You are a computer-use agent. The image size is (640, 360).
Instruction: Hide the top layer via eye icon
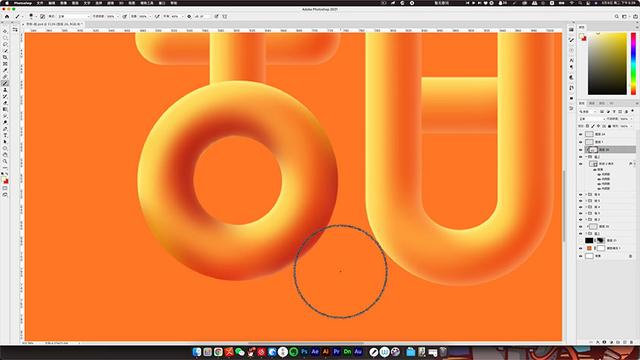pyautogui.click(x=581, y=134)
